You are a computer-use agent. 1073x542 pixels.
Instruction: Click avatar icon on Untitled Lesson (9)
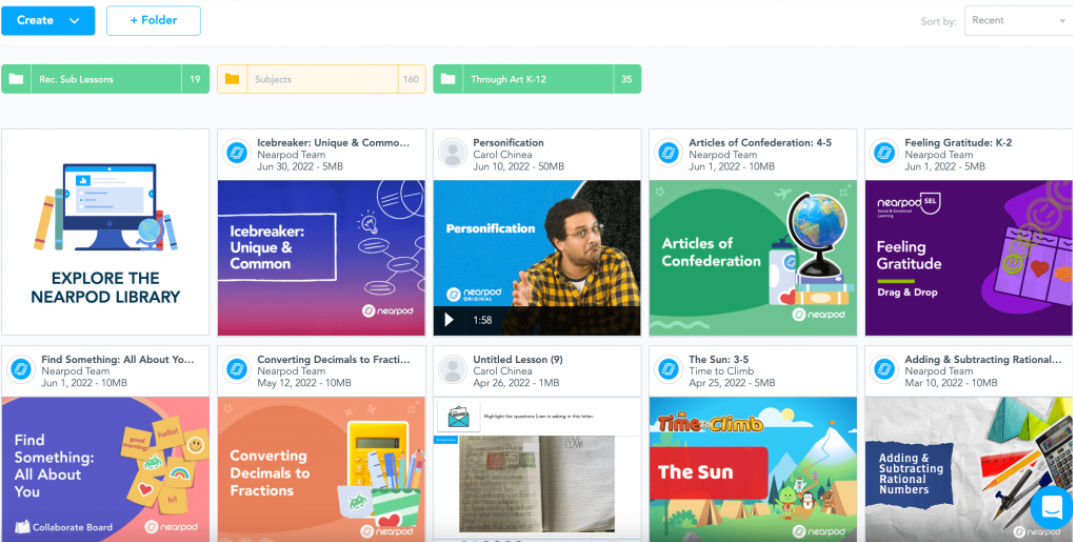point(453,370)
